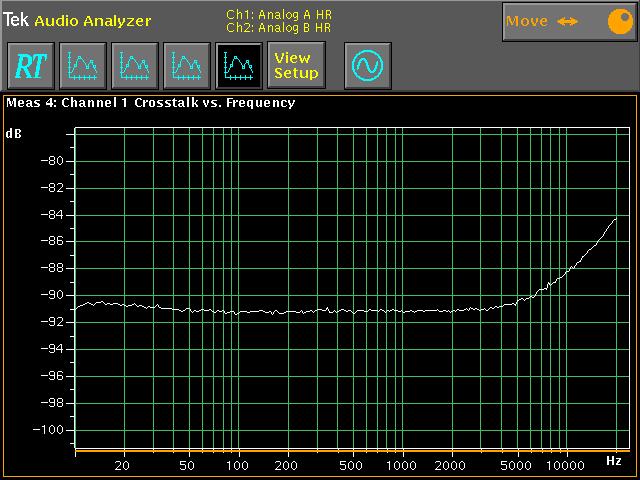Click the 1000 Hz frequency axis label
Viewport: 640px width, 480px height.
402,465
